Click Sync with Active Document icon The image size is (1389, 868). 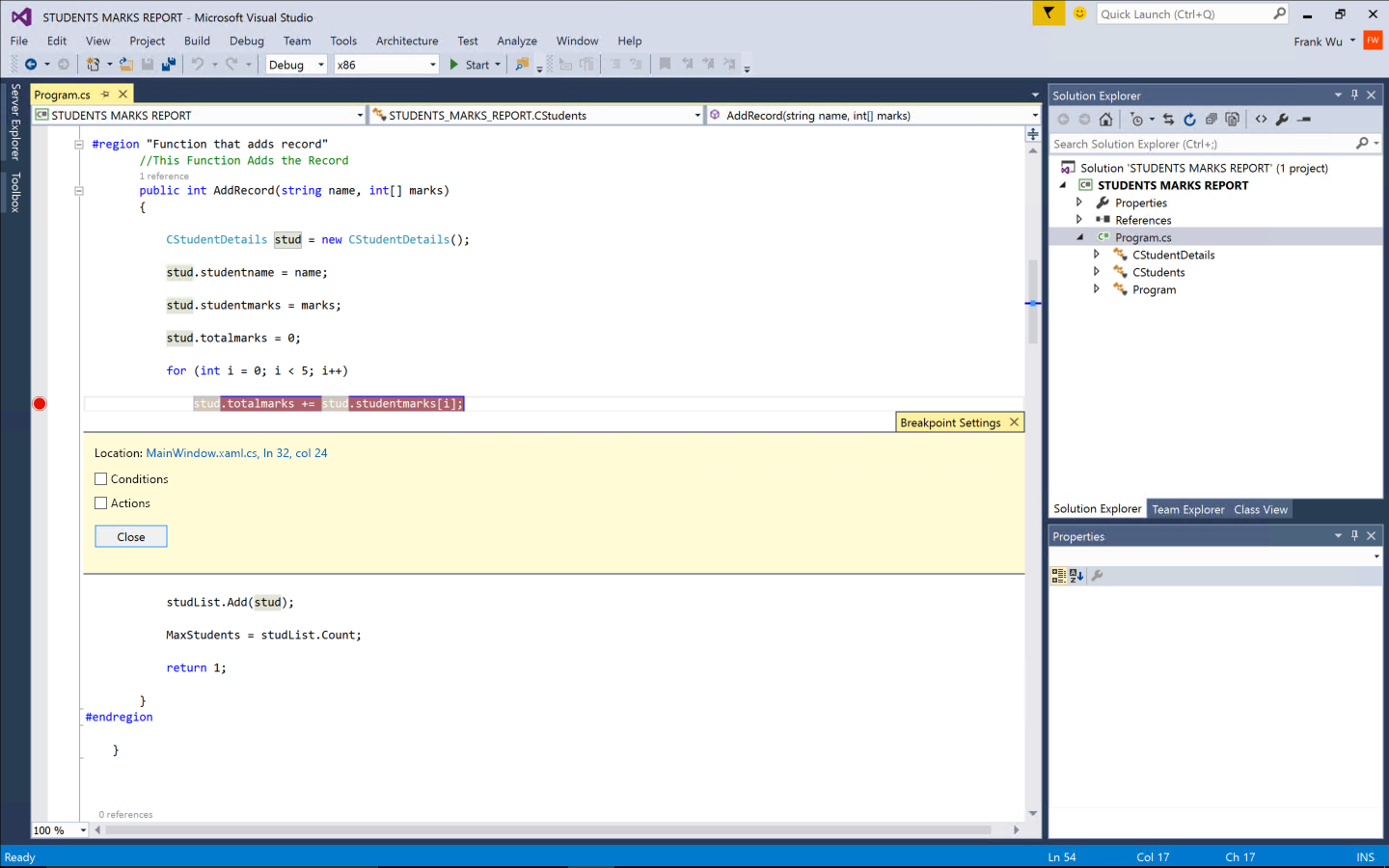(1168, 120)
